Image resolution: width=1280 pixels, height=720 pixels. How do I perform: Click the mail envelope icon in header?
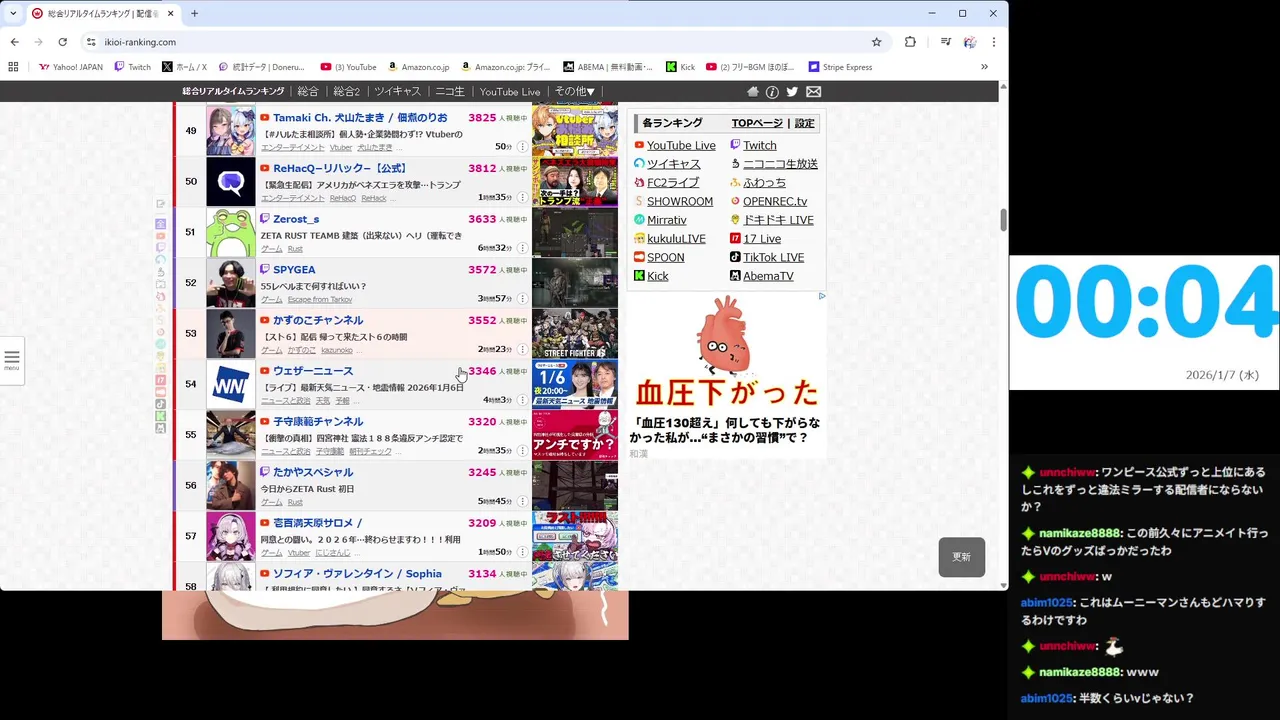tap(813, 91)
